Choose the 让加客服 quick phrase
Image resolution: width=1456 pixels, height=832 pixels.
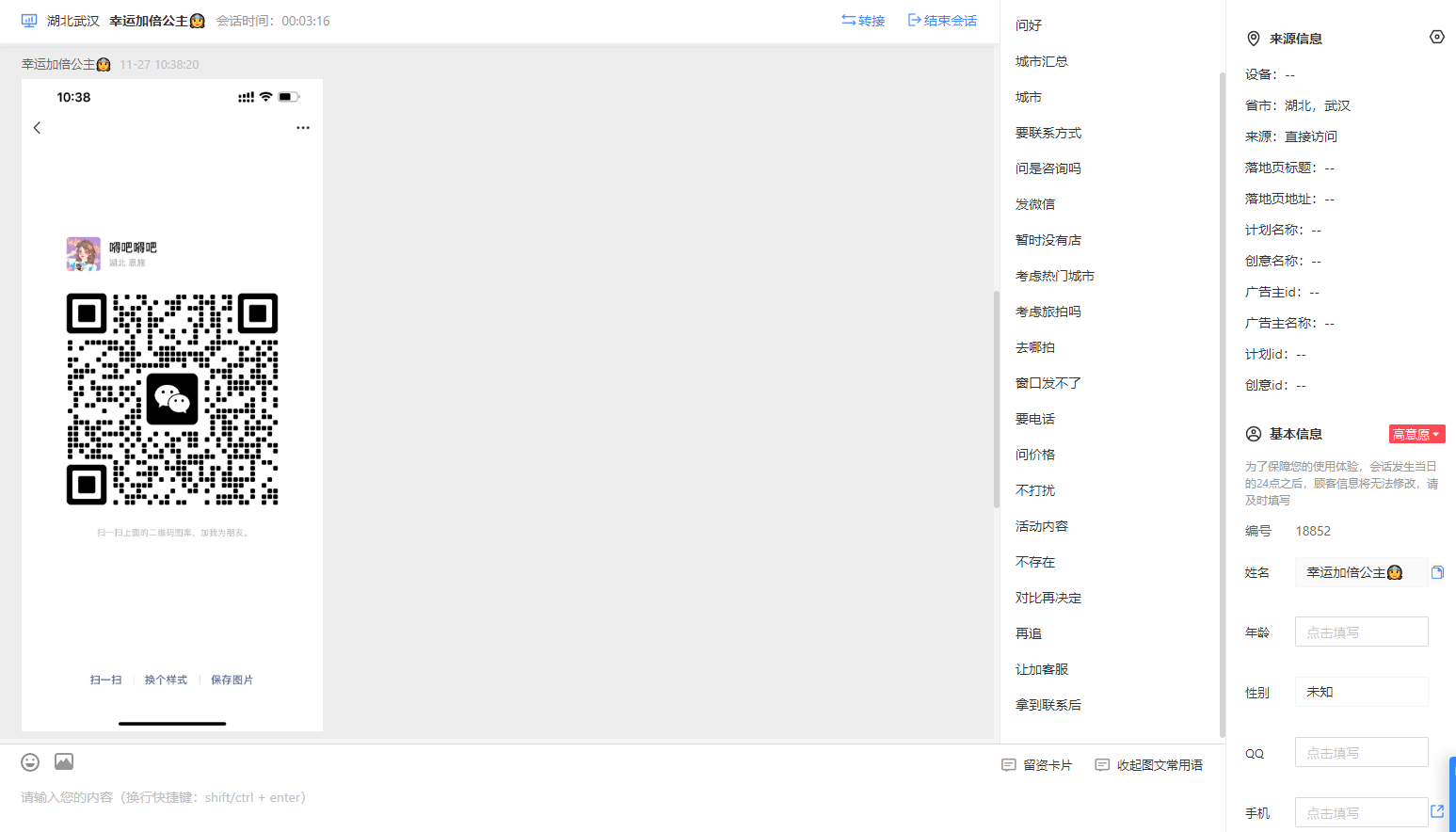(x=1042, y=669)
